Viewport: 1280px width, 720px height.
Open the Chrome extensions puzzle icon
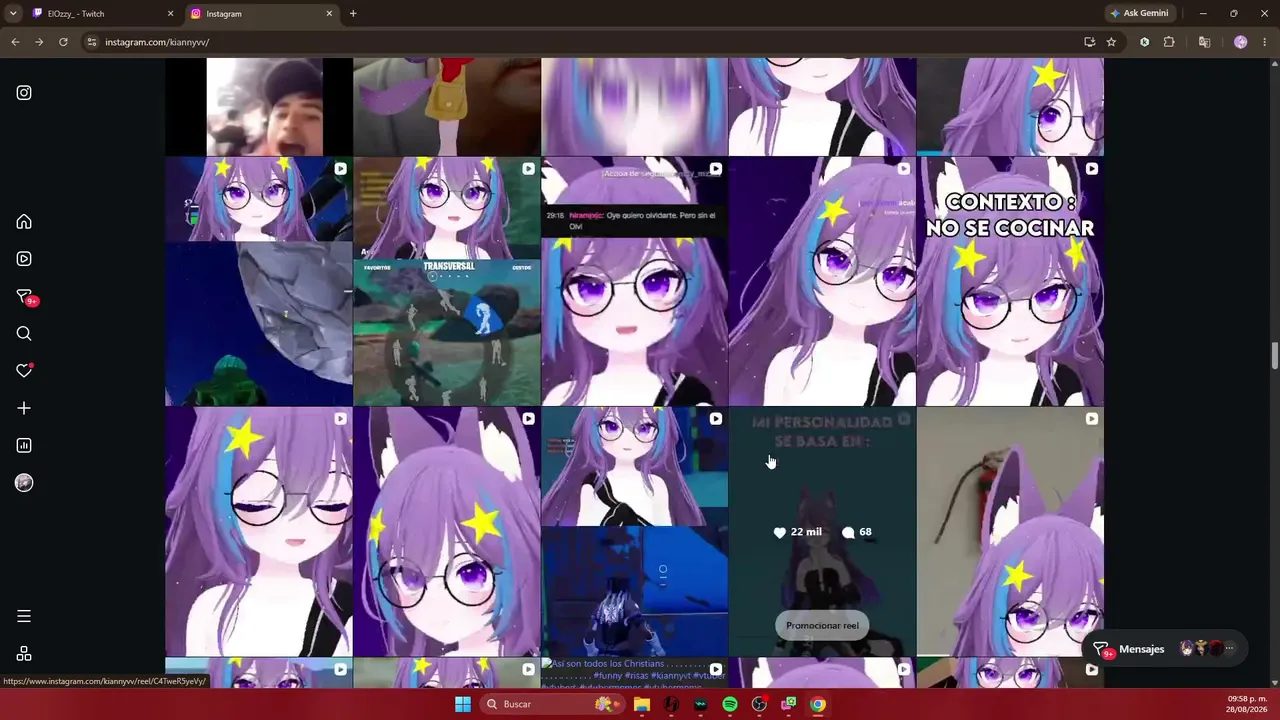(1169, 42)
